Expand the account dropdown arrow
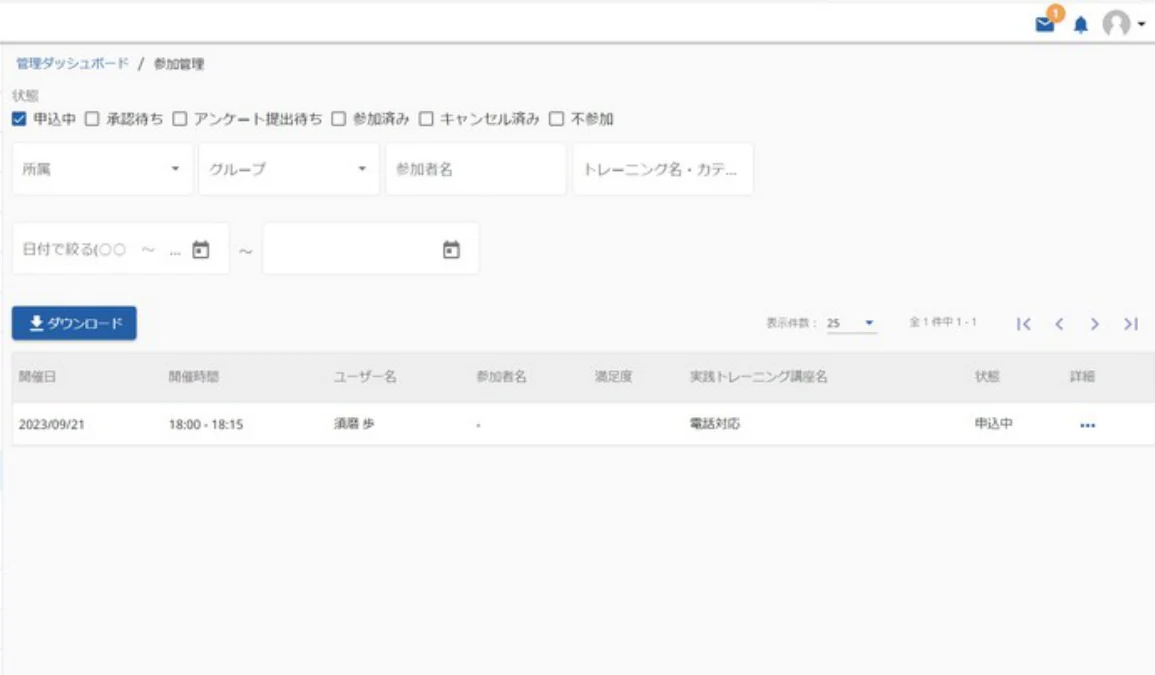This screenshot has height=675, width=1155. [x=1141, y=24]
